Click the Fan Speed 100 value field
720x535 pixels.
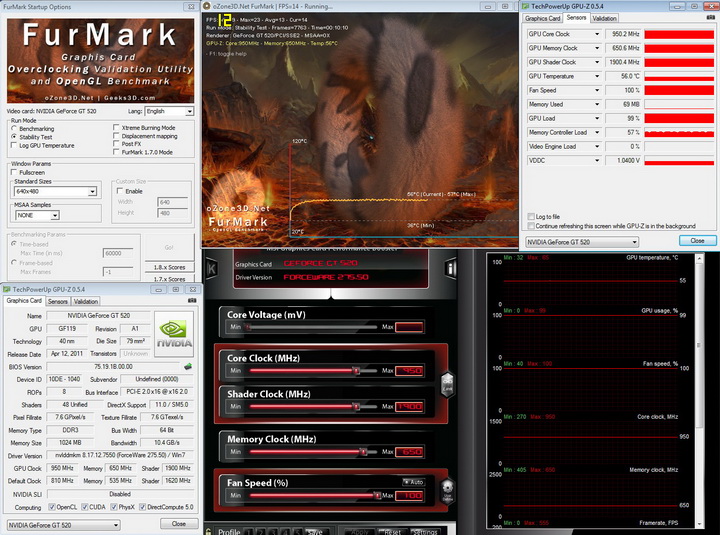[409, 496]
